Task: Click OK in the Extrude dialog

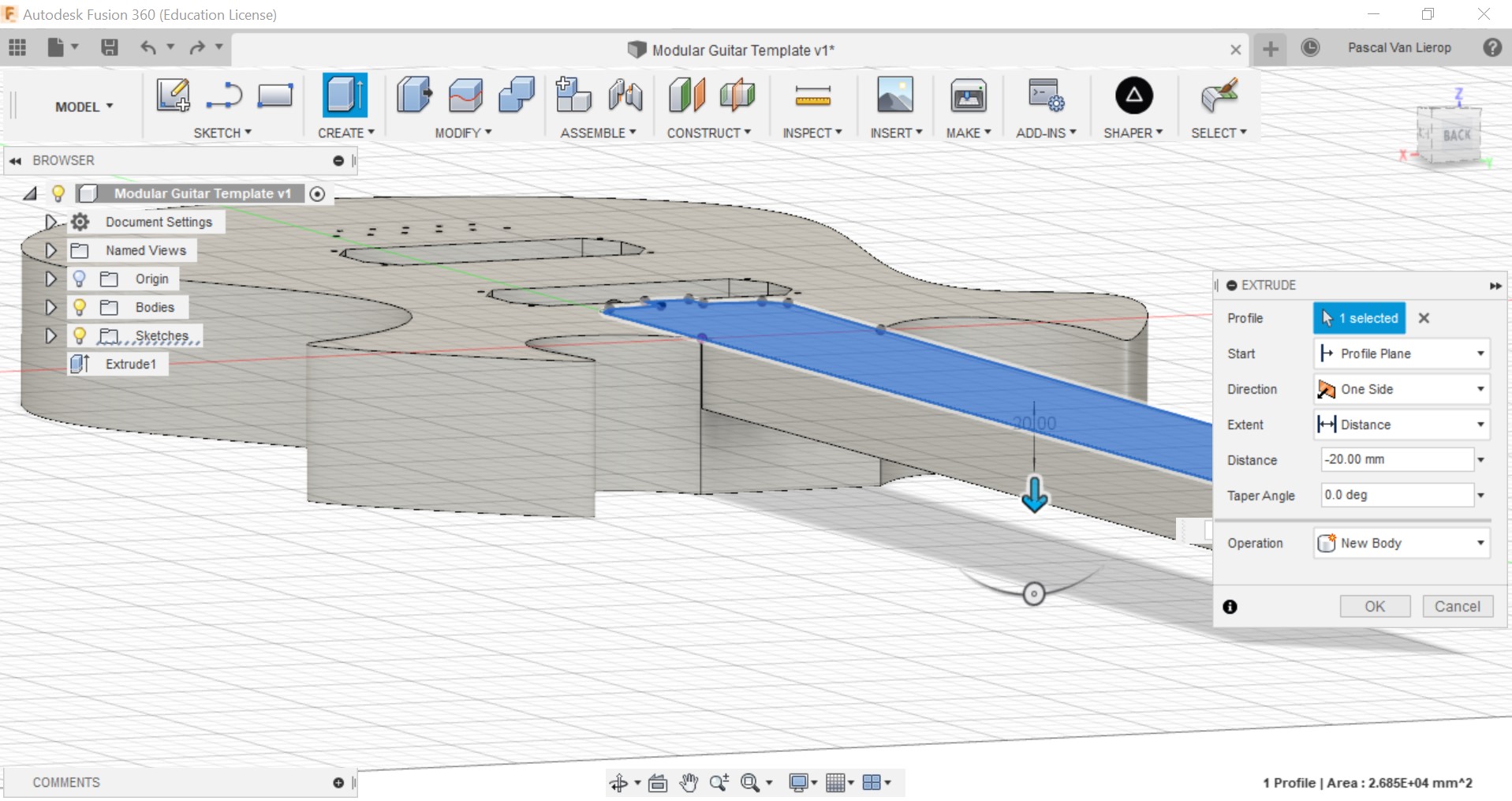Action: (1375, 606)
